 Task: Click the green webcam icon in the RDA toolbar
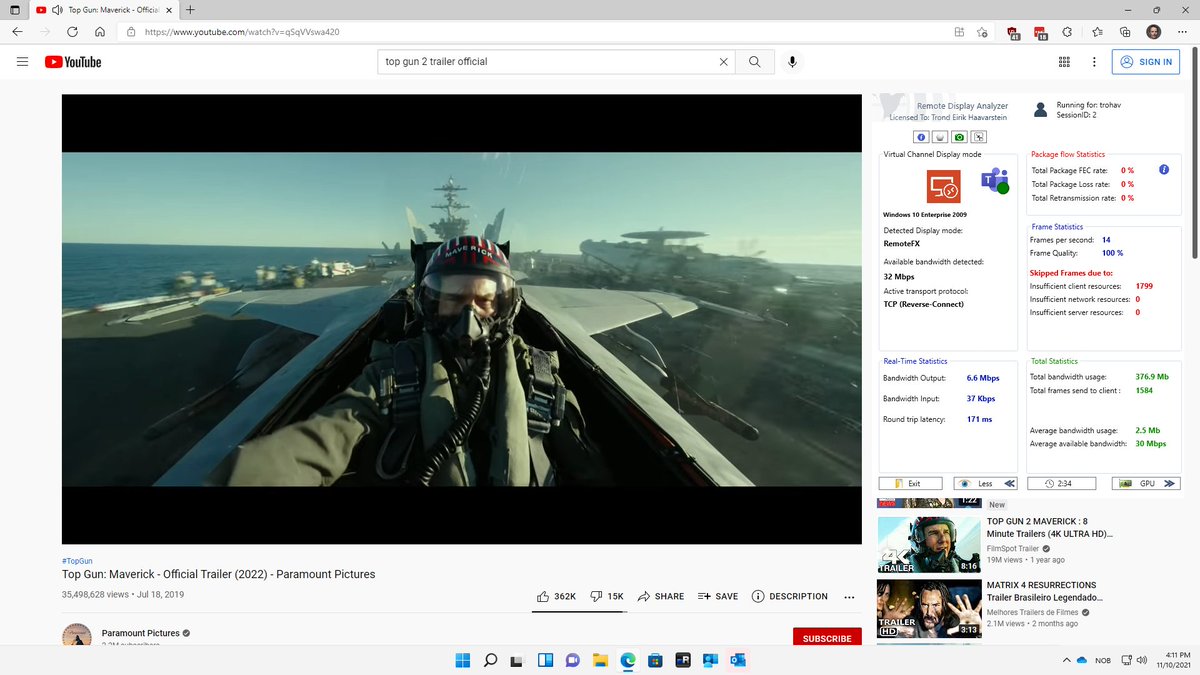point(958,137)
